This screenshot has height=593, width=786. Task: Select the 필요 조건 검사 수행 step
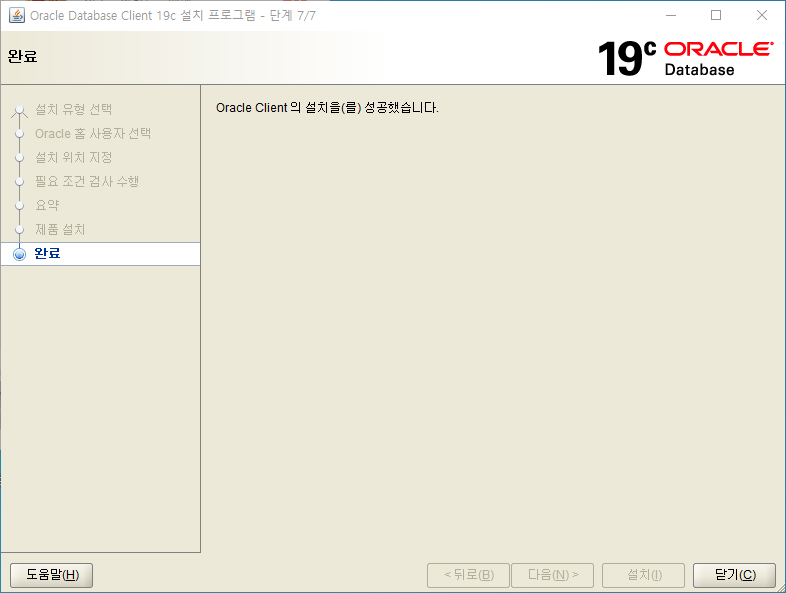[87, 181]
